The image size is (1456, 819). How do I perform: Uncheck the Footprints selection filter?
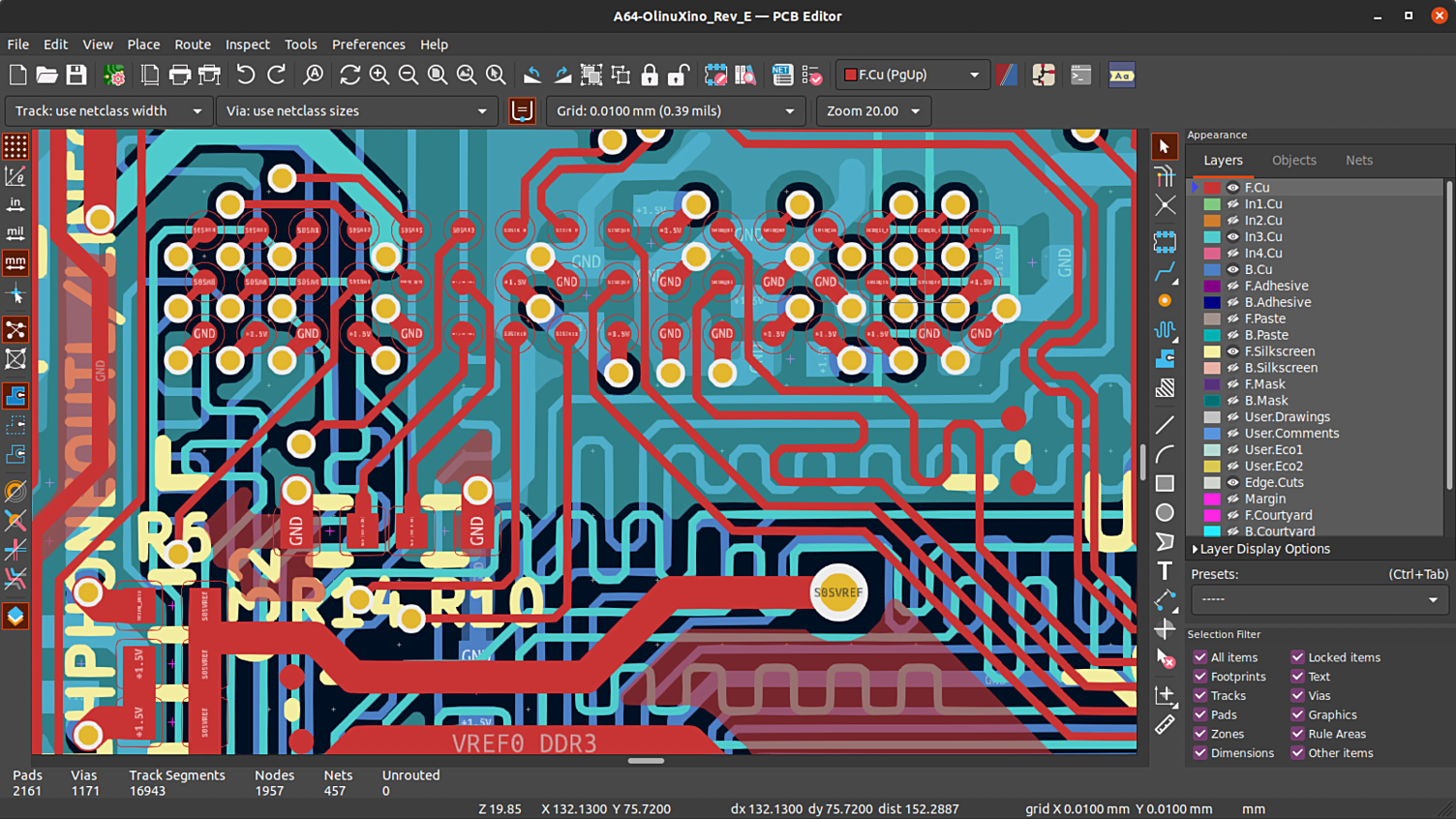click(x=1200, y=677)
